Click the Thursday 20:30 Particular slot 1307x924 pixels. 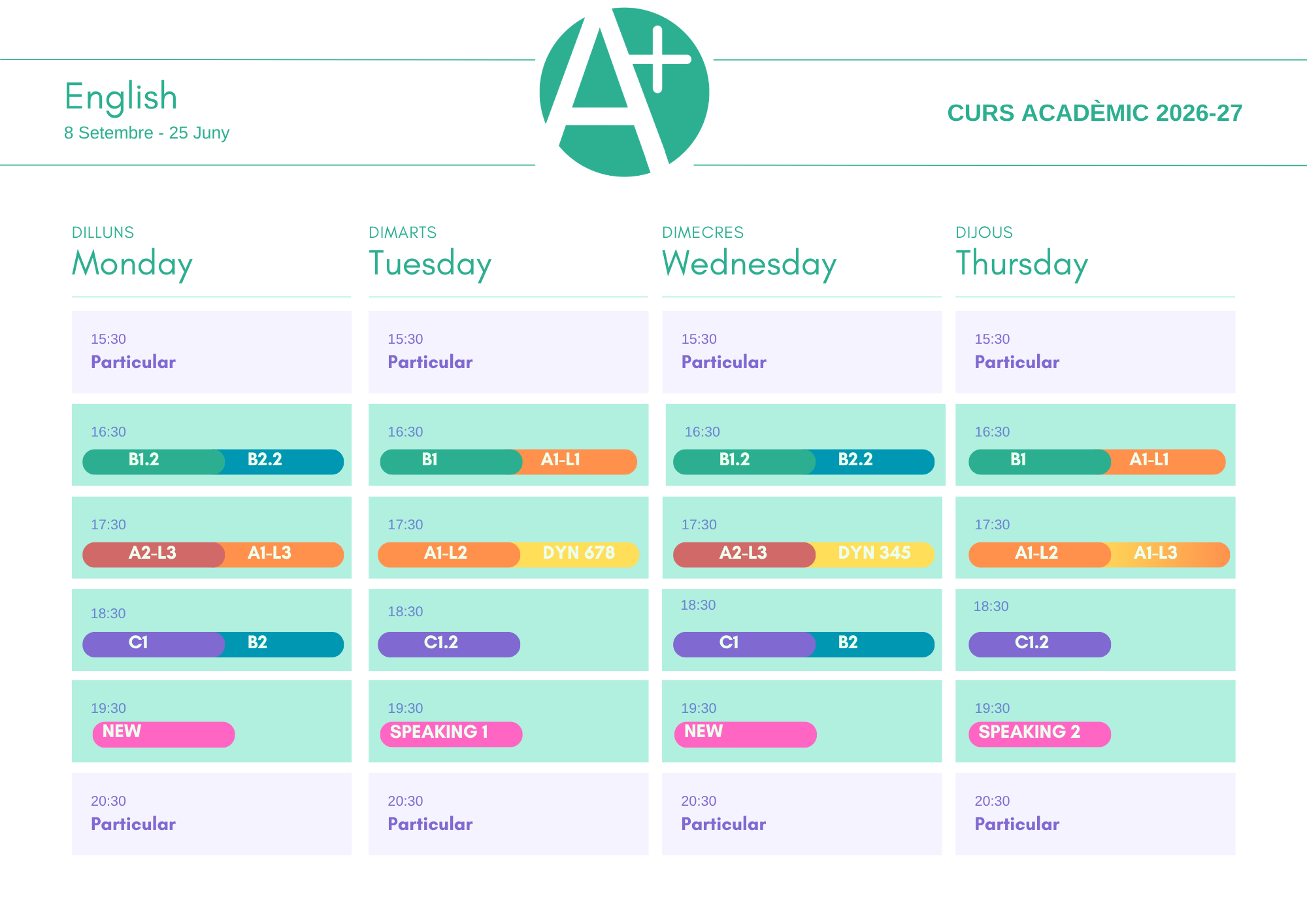[x=1095, y=814]
